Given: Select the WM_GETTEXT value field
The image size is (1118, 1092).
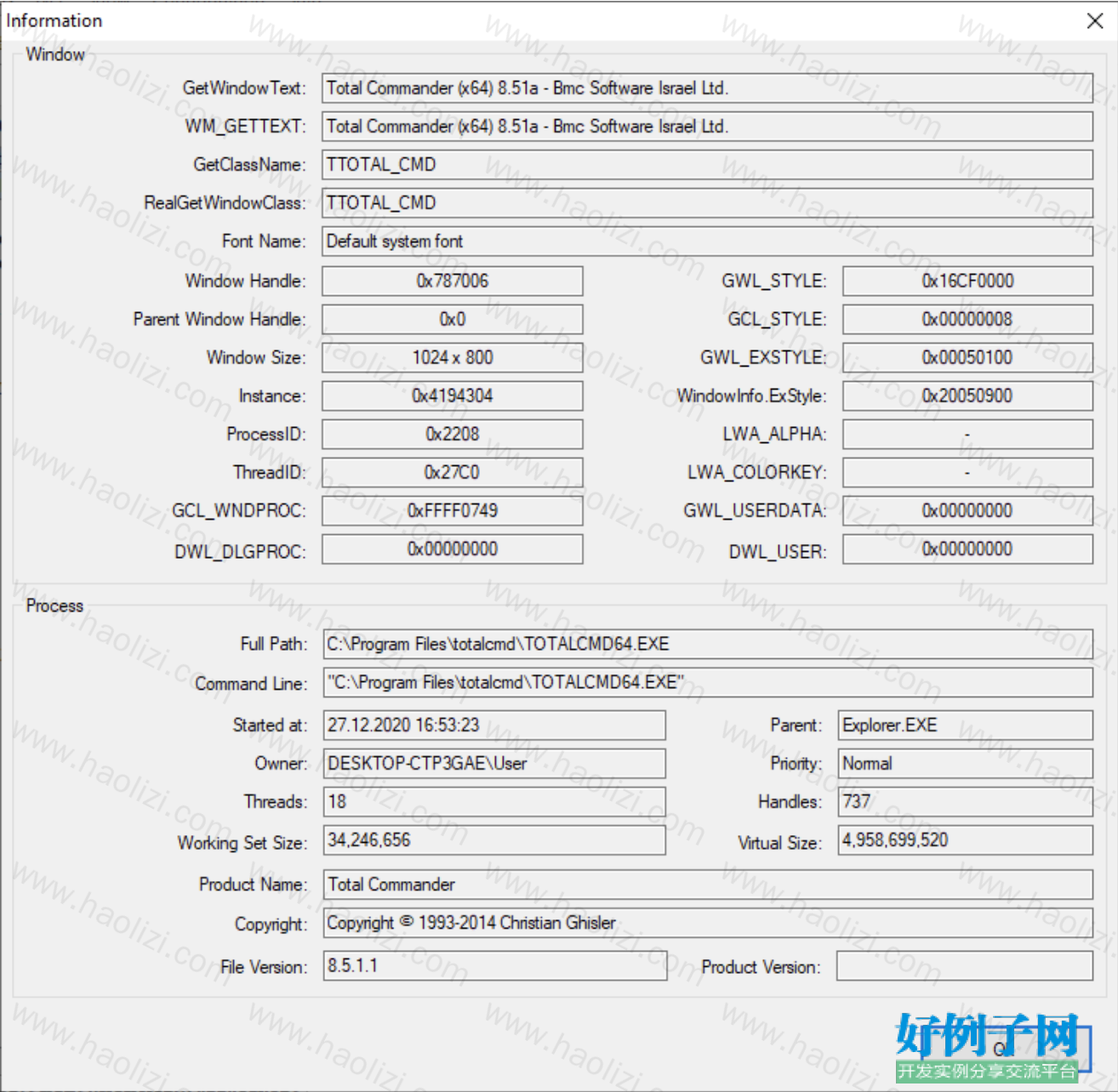Looking at the screenshot, I should [707, 127].
